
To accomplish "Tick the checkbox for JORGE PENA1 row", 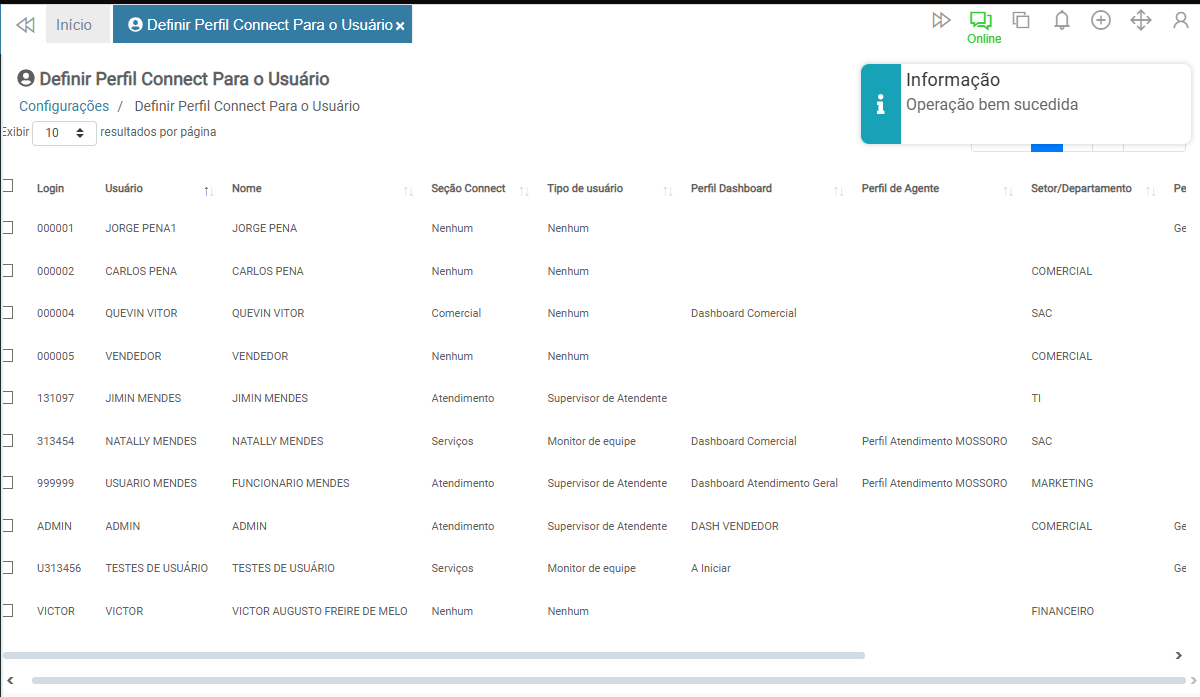I will [x=8, y=228].
